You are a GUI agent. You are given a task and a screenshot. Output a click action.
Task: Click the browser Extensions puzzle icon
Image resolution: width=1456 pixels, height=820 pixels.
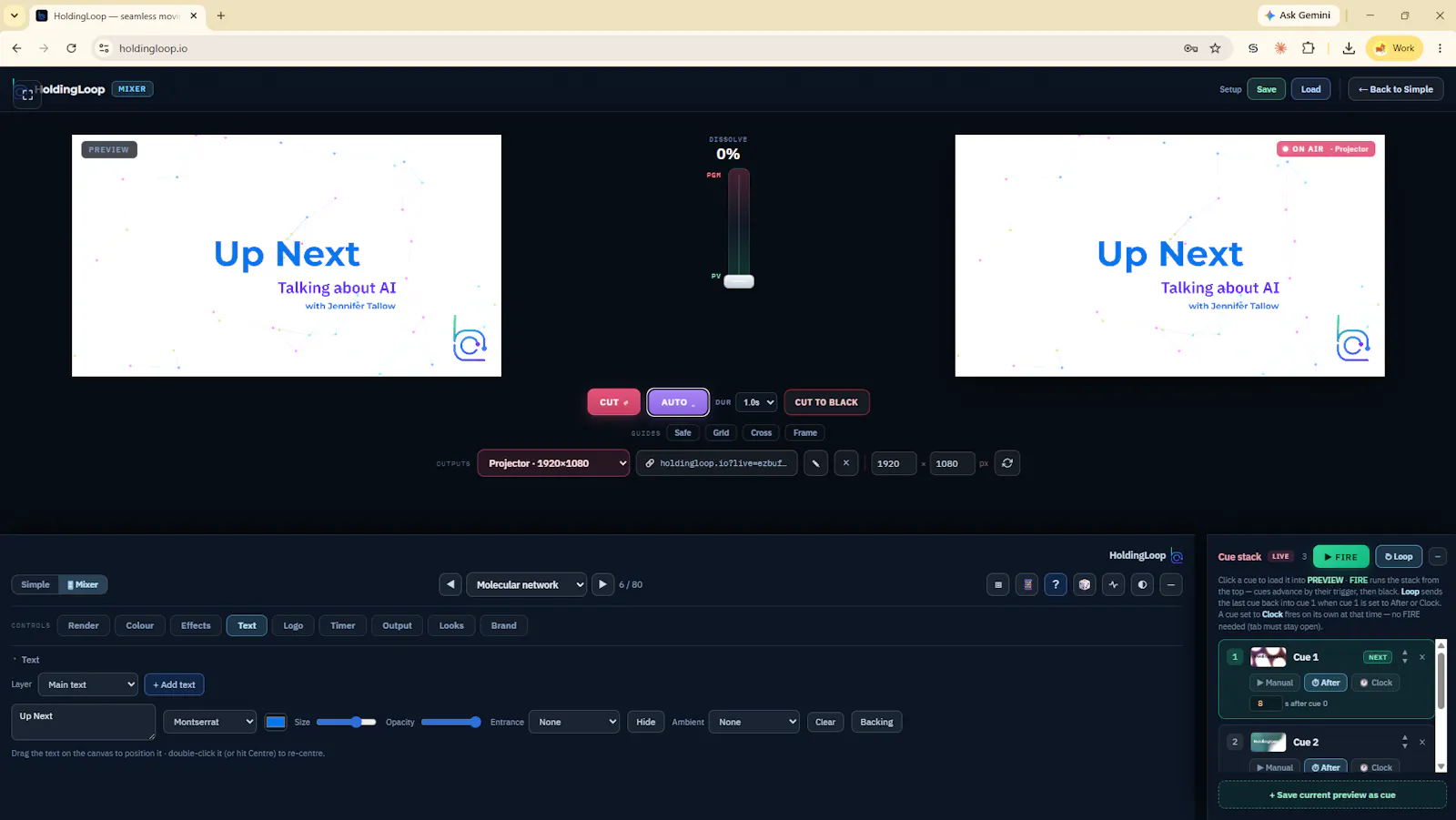click(x=1309, y=48)
